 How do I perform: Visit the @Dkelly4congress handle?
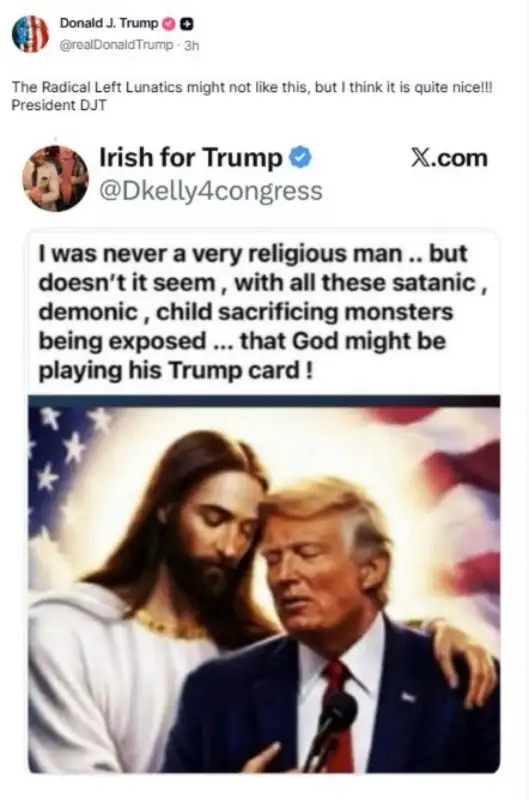(x=210, y=191)
